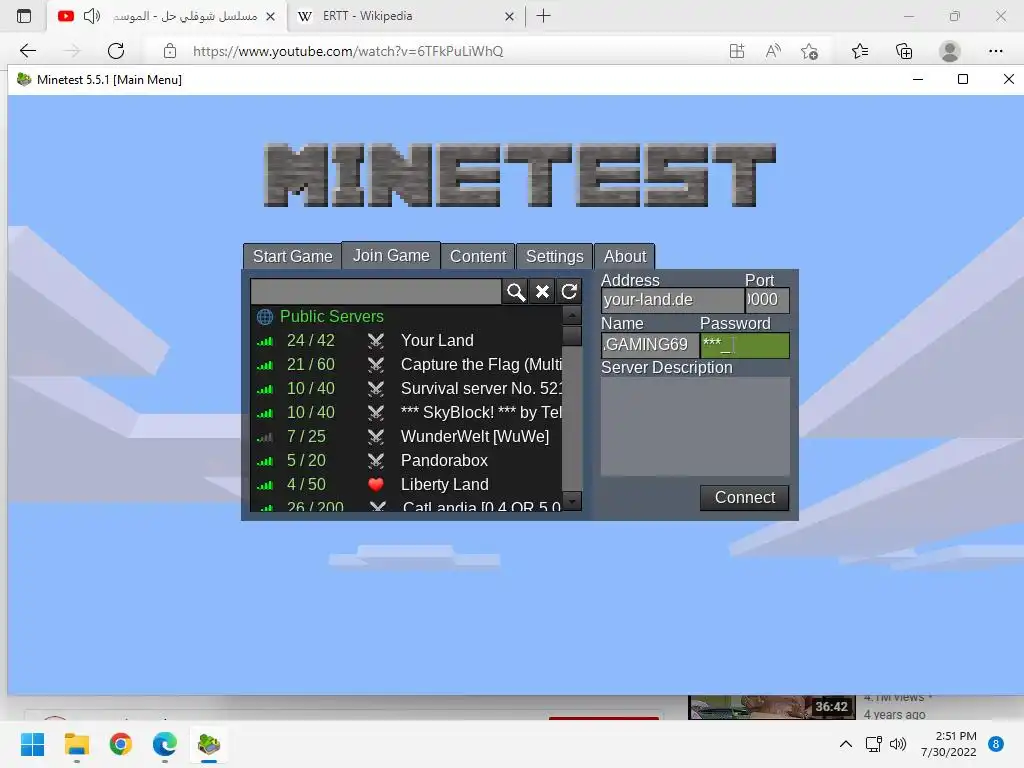1024x768 pixels.
Task: Switch to the Join Game tab
Action: click(x=391, y=255)
